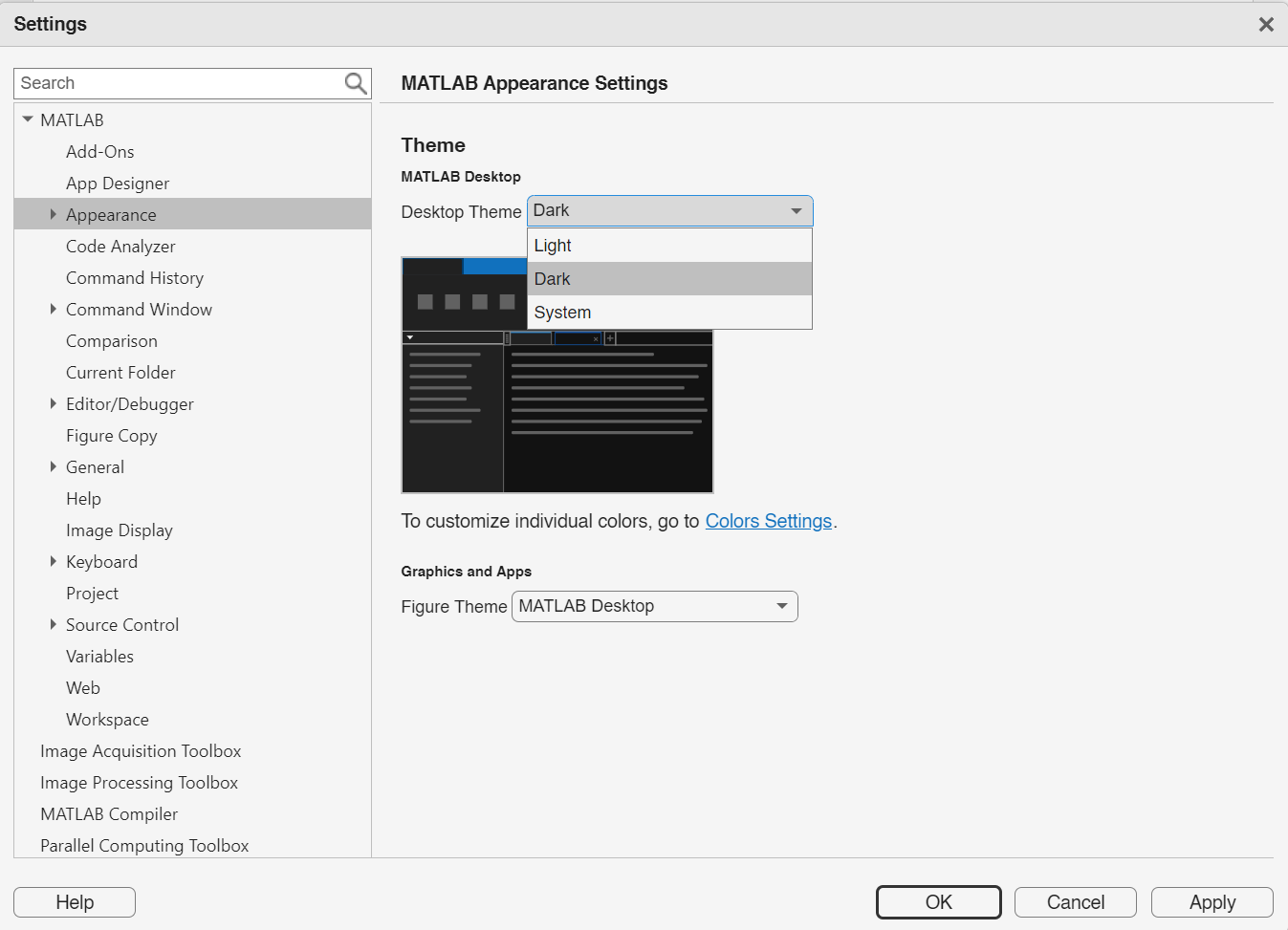Screen dimensions: 1288x930
Task: Select MATLAB Compiler in the tree
Action: pyautogui.click(x=109, y=813)
